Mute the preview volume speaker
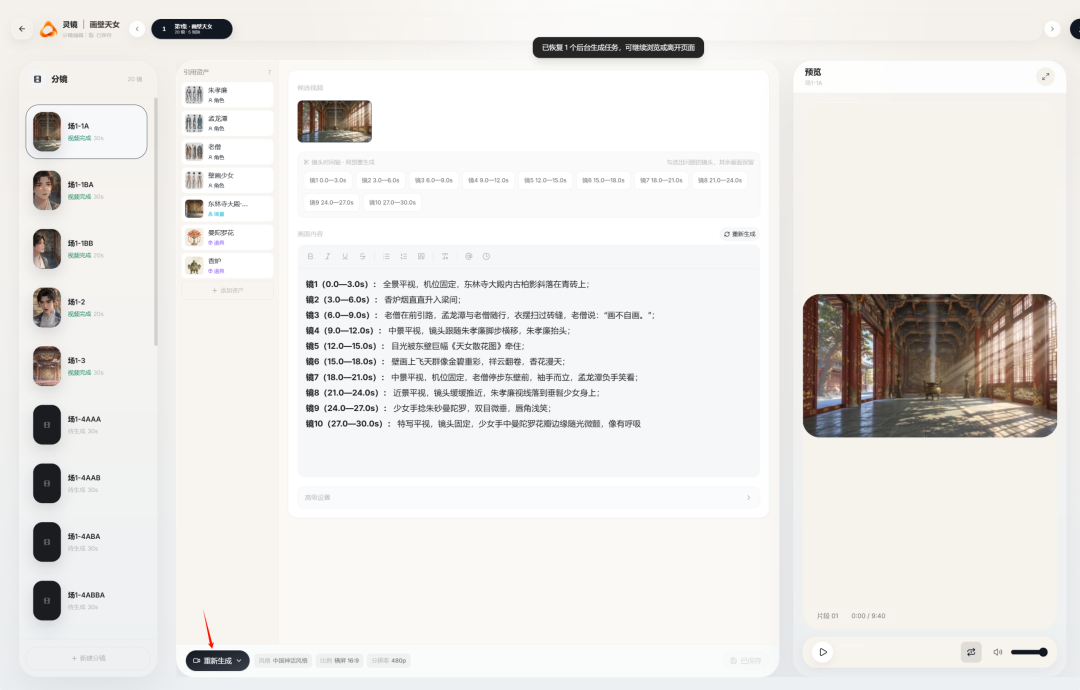 click(997, 652)
